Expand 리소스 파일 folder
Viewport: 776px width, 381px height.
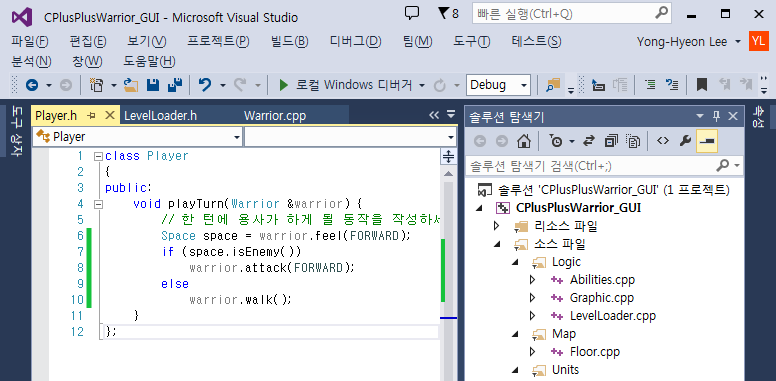(497, 226)
